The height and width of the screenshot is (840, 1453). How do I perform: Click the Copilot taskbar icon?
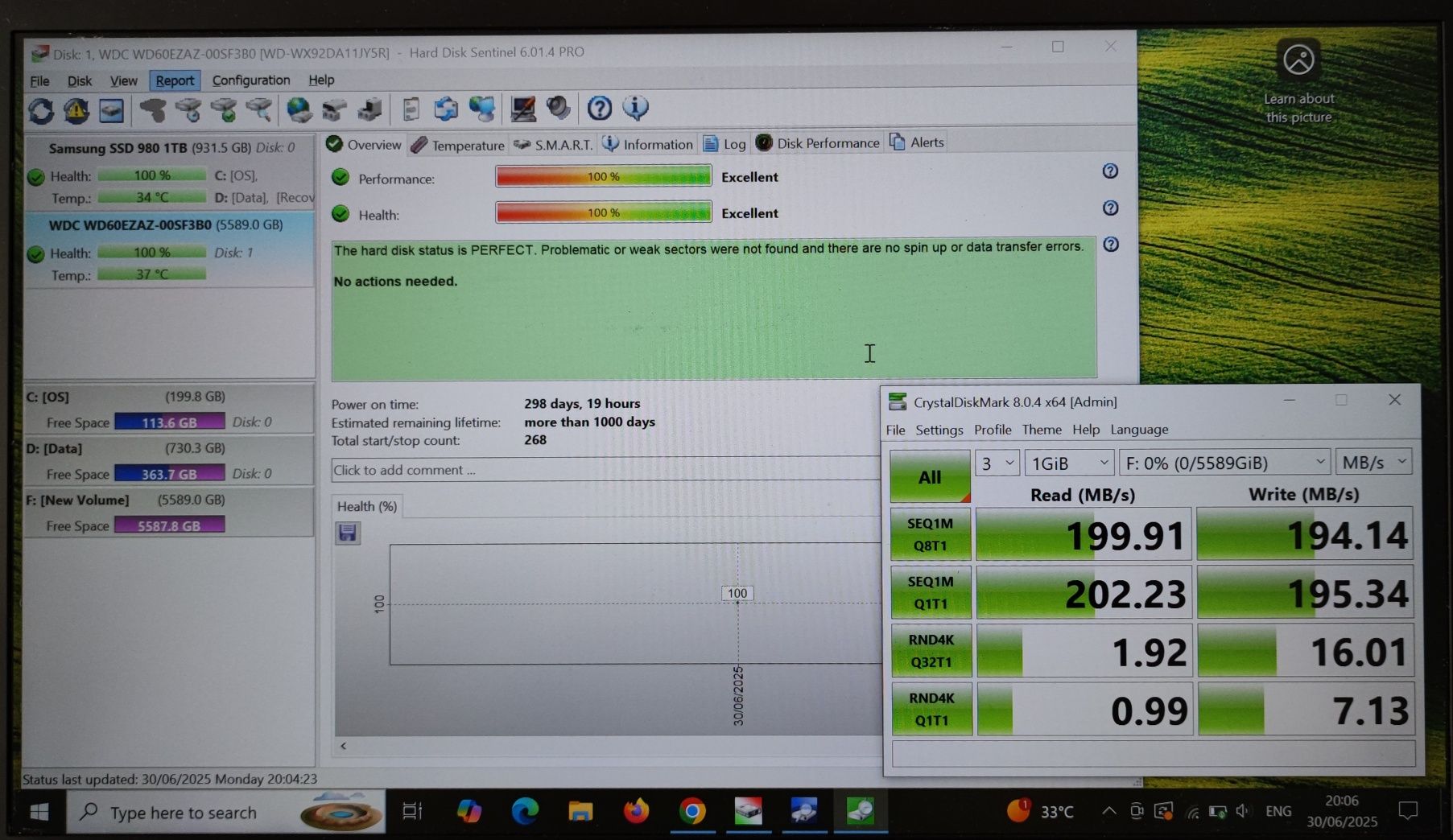coord(469,811)
